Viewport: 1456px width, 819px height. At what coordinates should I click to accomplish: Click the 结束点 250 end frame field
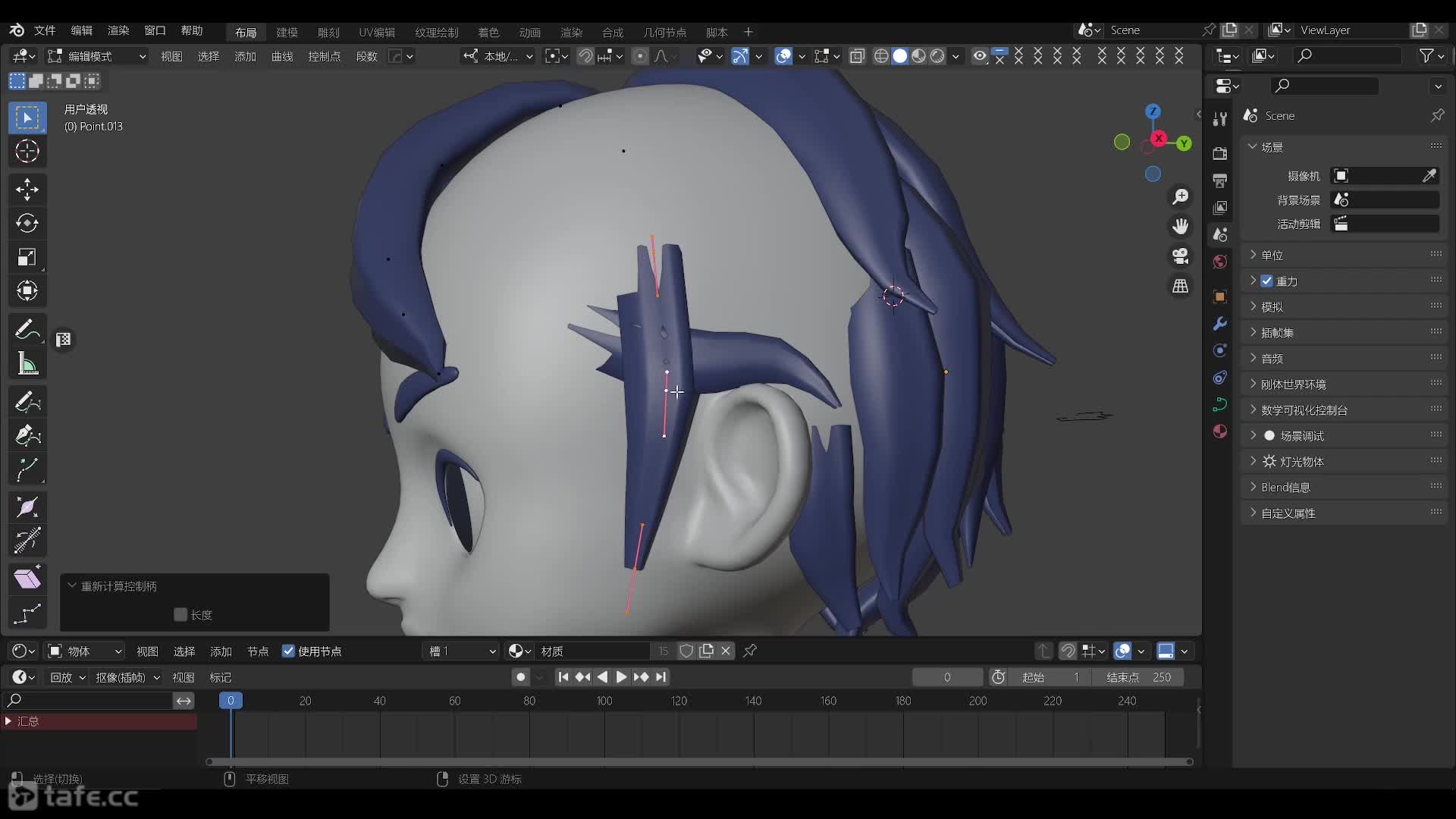(1138, 677)
